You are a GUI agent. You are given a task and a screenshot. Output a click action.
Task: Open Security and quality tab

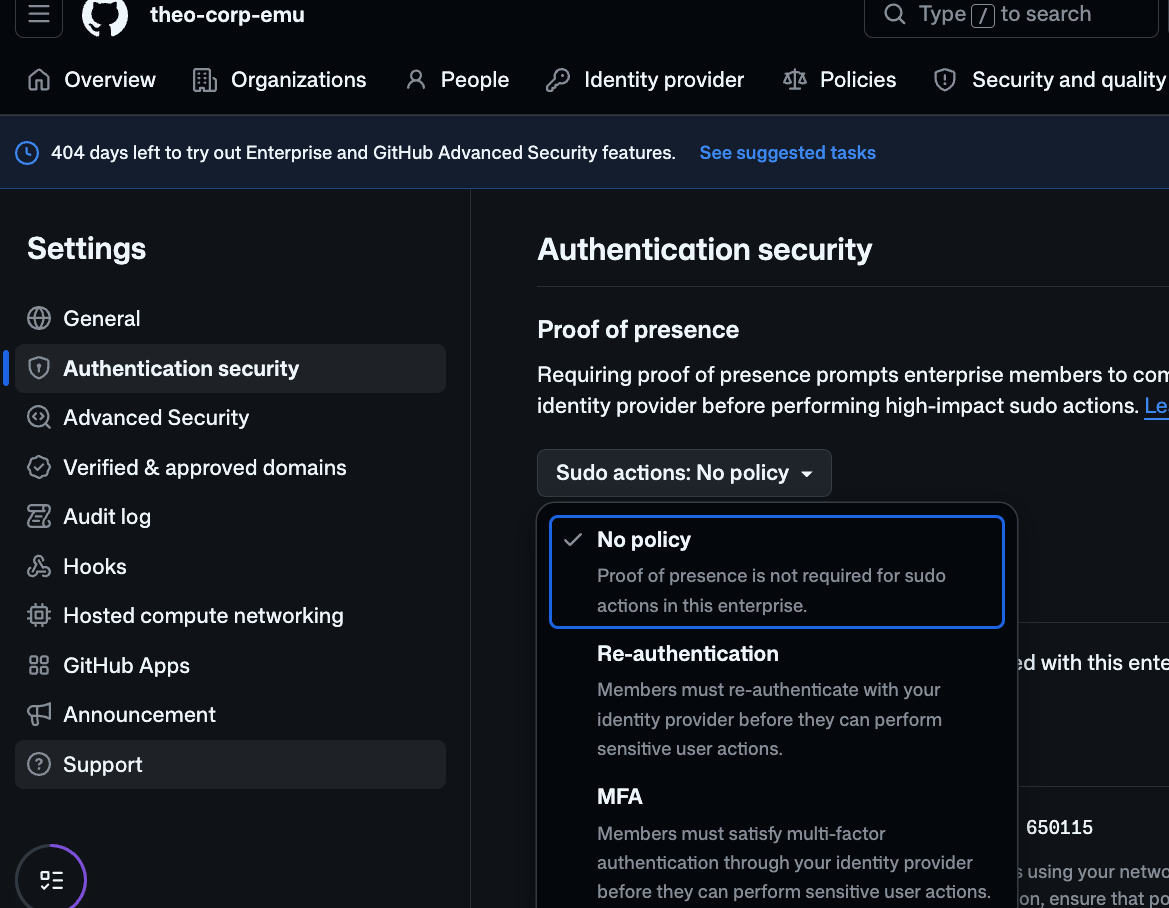(x=1050, y=80)
